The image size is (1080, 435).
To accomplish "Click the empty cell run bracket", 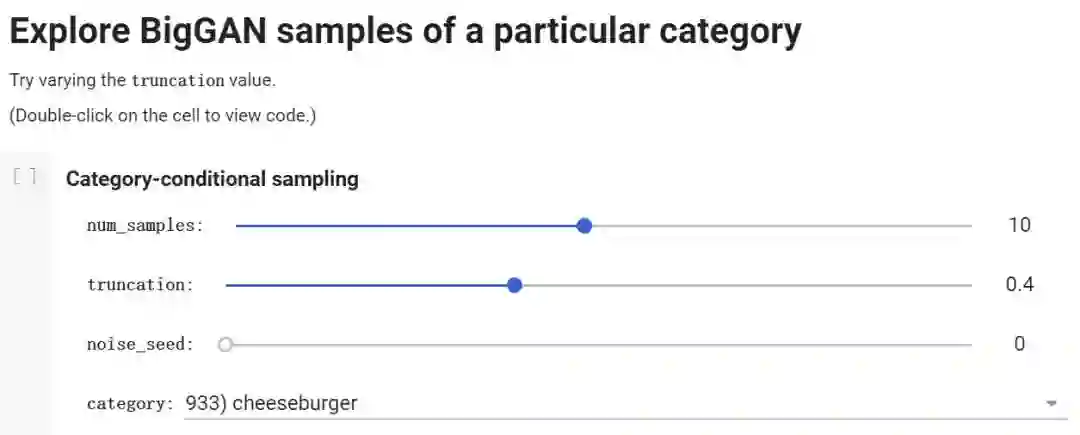I will coord(26,178).
